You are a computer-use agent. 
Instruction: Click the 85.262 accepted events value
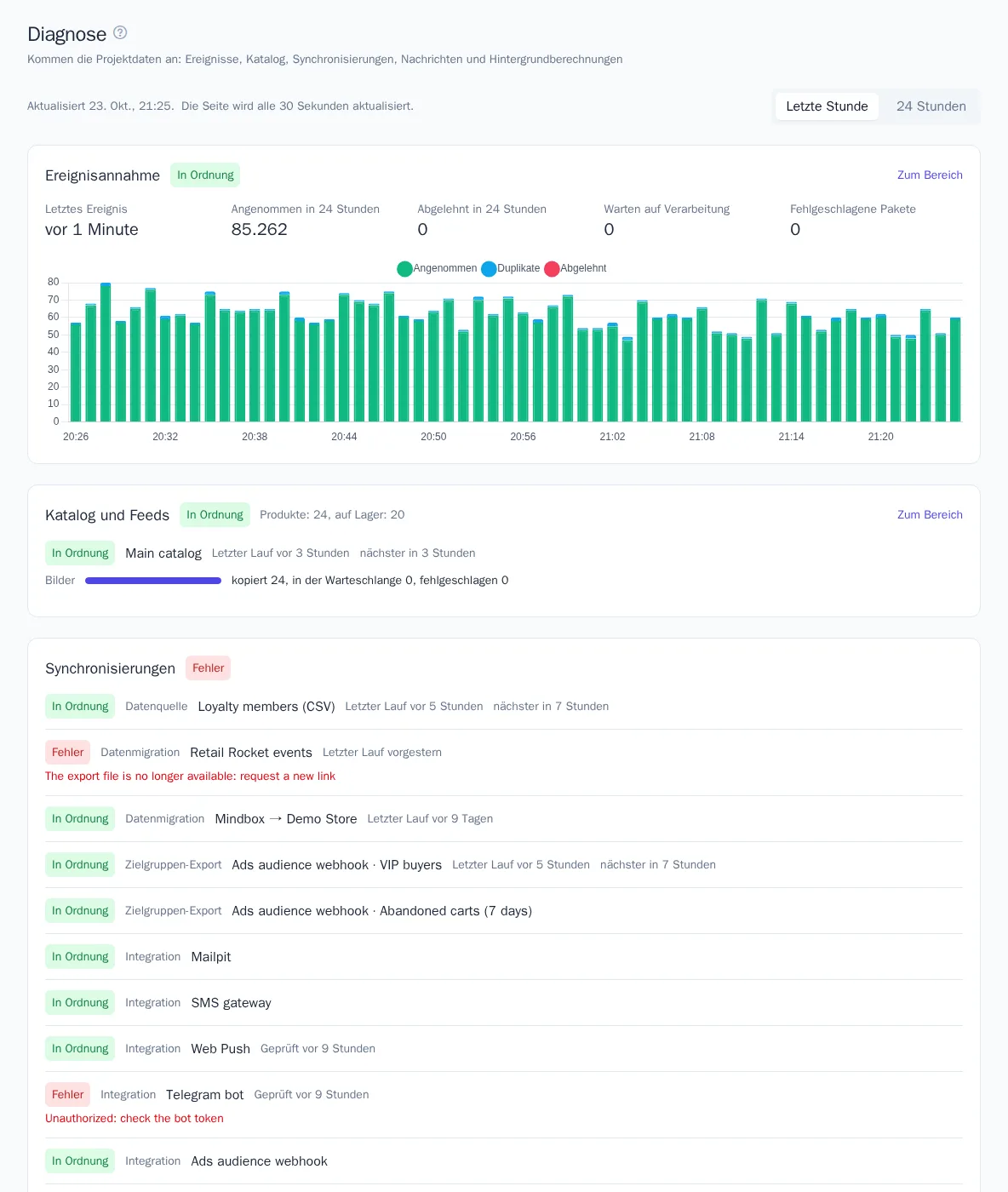coord(260,230)
